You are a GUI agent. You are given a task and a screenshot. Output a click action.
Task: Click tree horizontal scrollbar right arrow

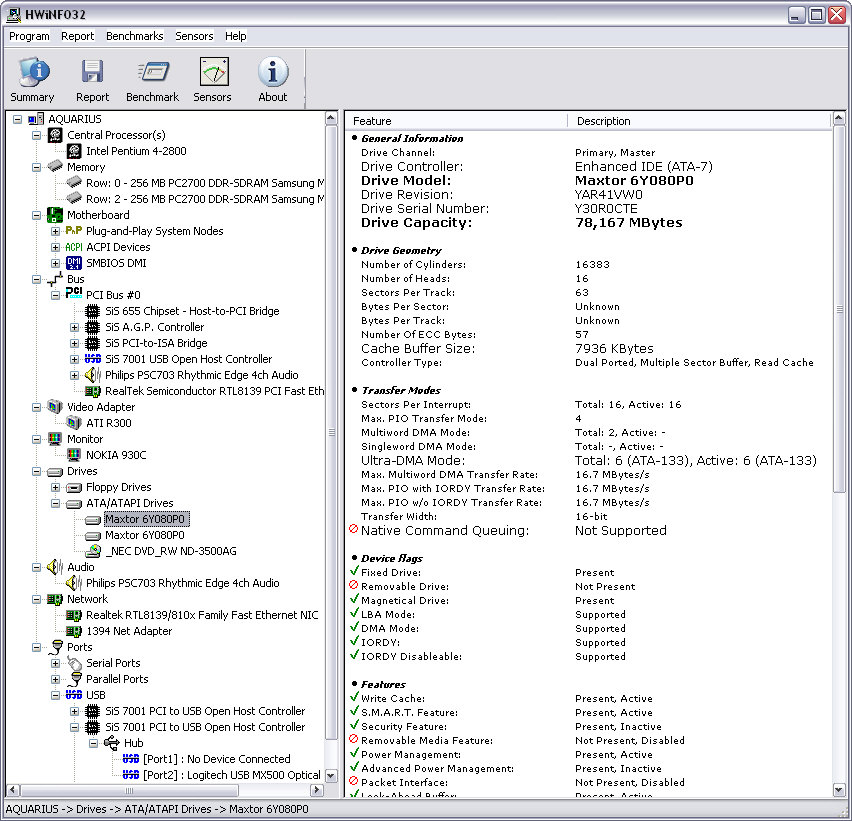(317, 790)
